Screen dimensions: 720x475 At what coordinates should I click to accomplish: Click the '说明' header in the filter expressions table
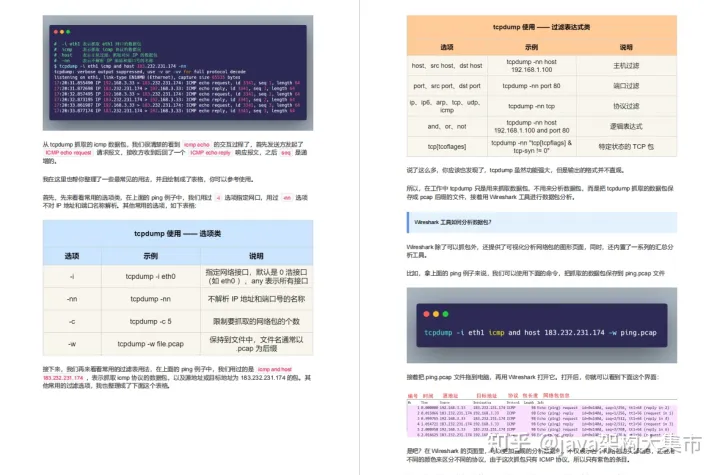tap(626, 47)
